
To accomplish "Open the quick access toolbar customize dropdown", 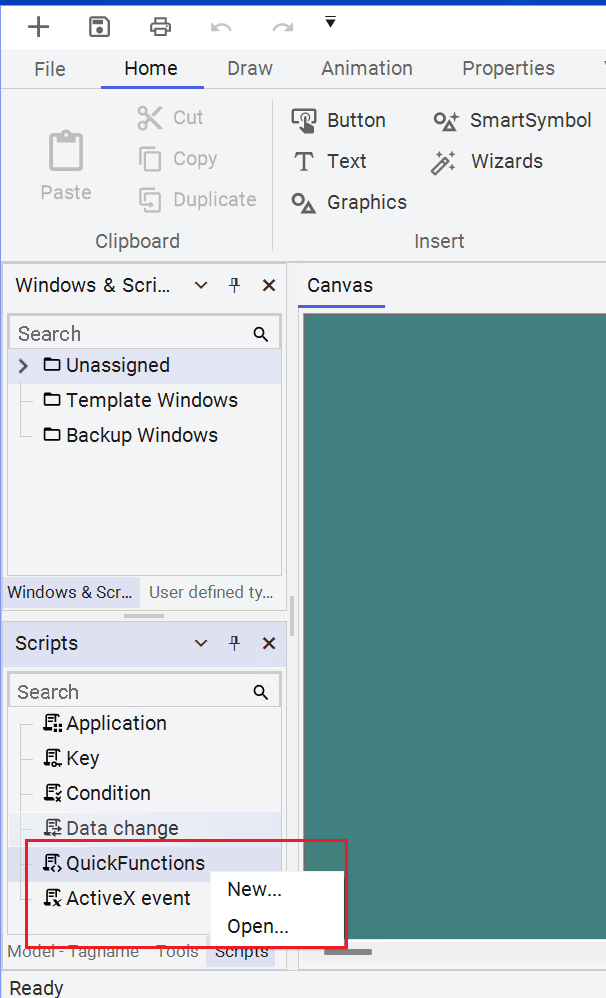I will [x=330, y=23].
